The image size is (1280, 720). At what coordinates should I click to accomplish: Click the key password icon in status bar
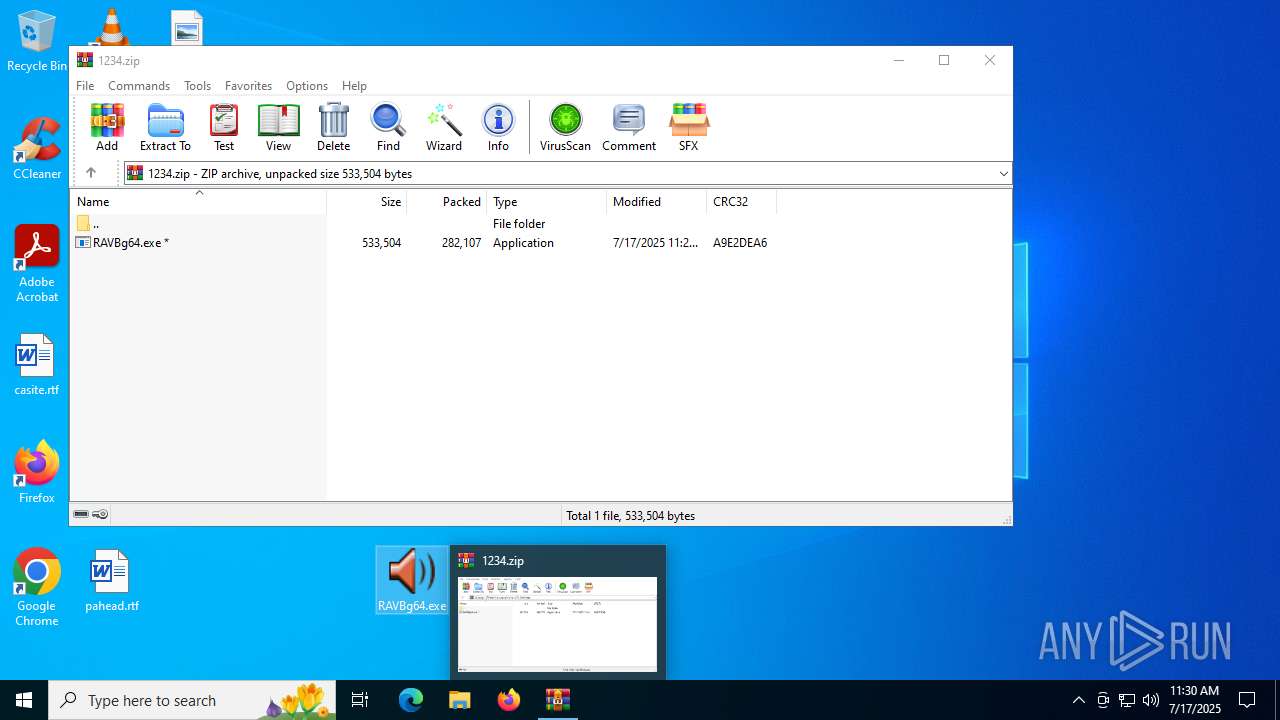(x=100, y=514)
